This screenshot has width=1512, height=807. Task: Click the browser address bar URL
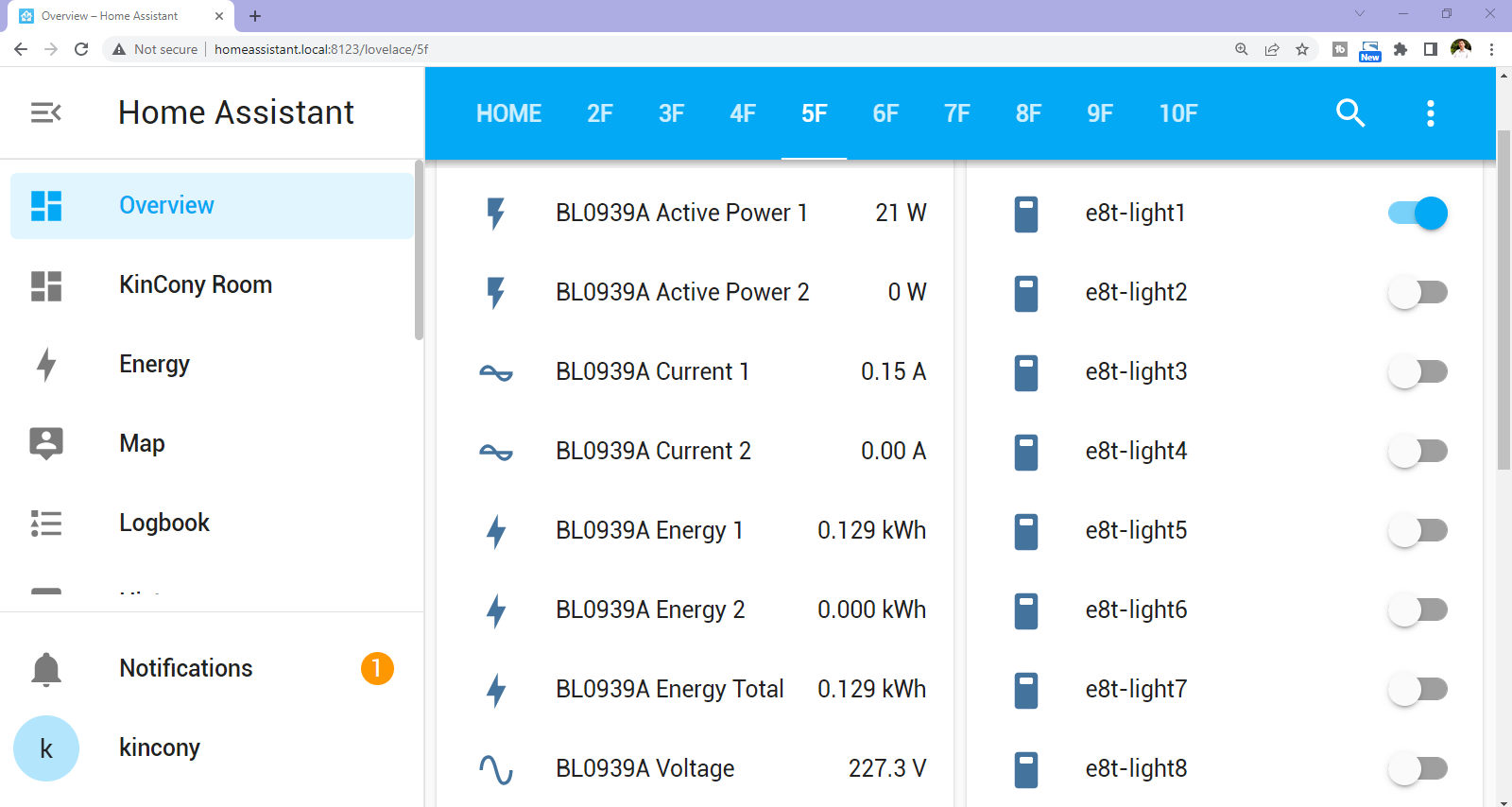(x=321, y=49)
